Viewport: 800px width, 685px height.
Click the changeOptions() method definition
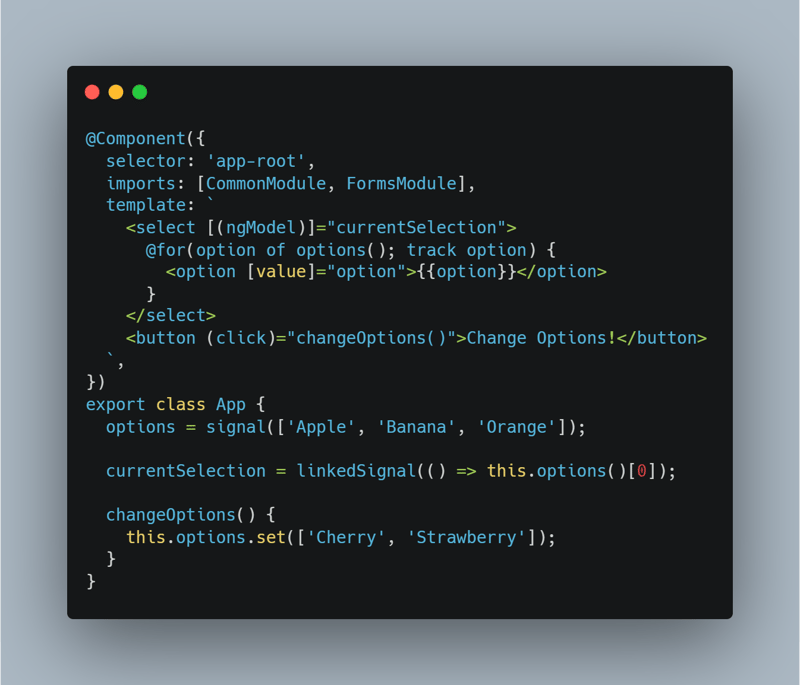pos(181,515)
